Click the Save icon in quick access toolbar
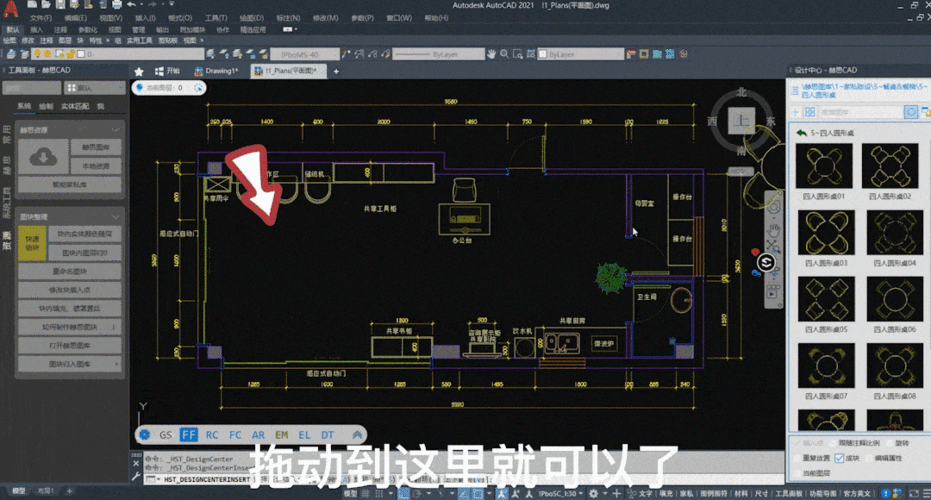 (60, 5)
